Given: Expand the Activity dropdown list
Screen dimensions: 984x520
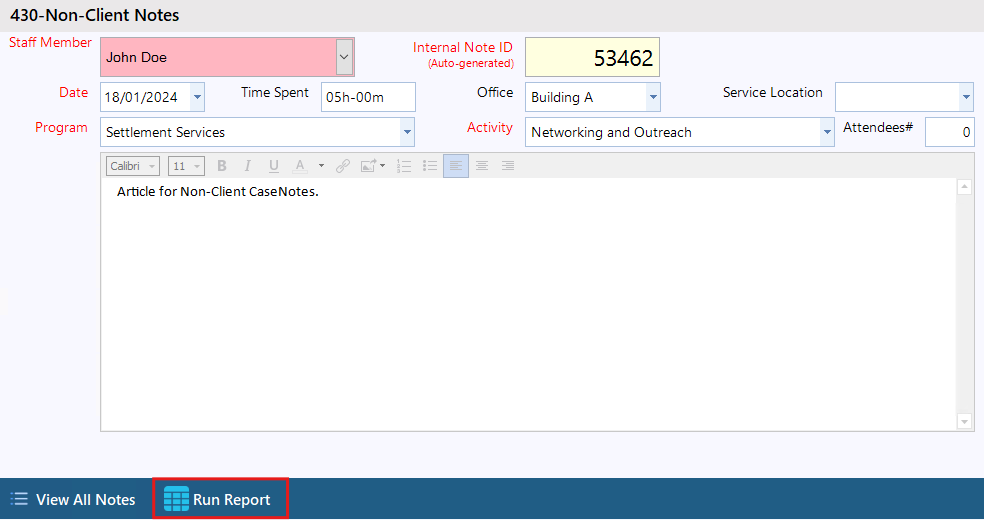Looking at the screenshot, I should click(x=826, y=132).
